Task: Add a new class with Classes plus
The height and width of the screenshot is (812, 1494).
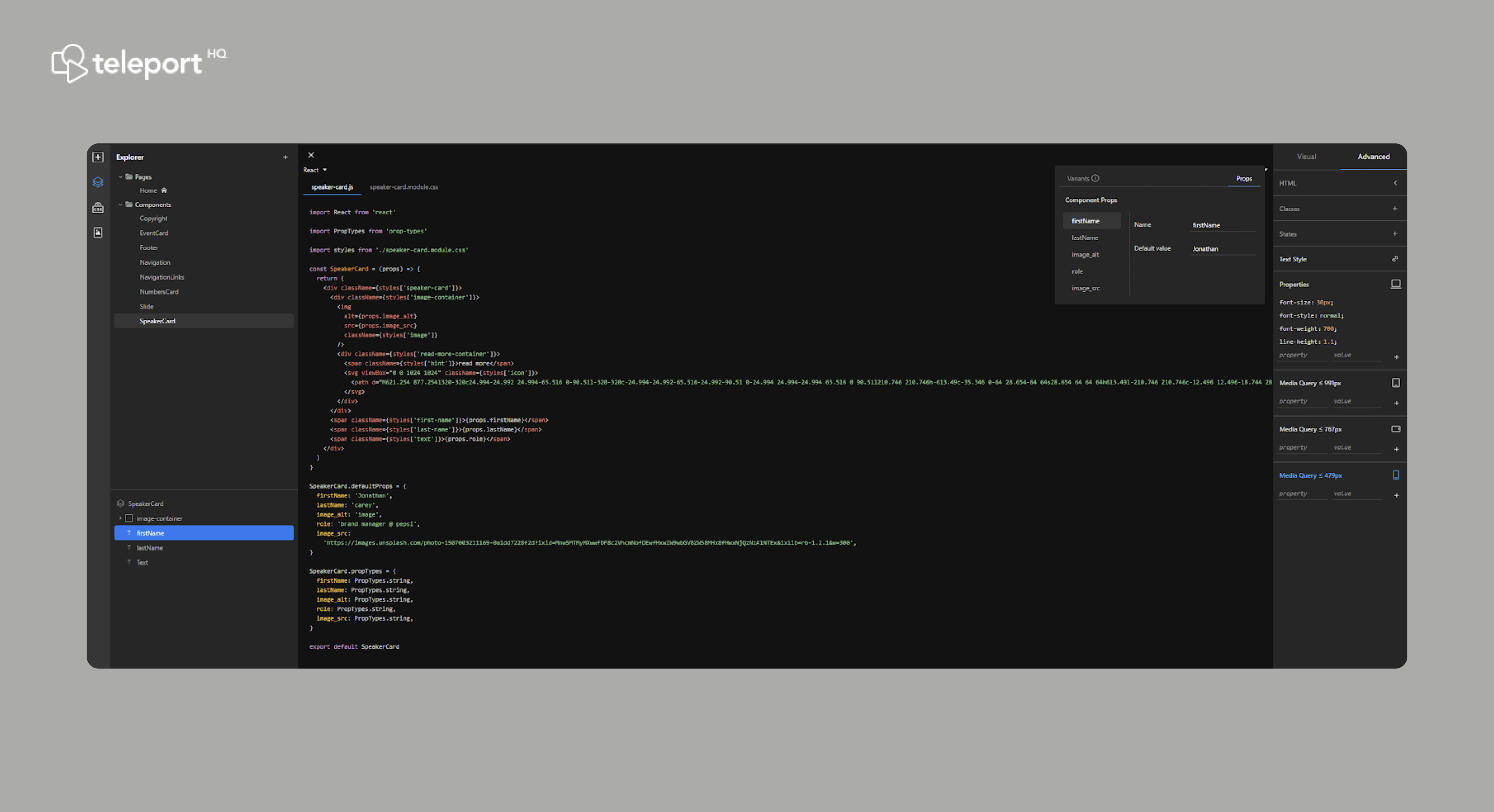Action: pyautogui.click(x=1395, y=208)
